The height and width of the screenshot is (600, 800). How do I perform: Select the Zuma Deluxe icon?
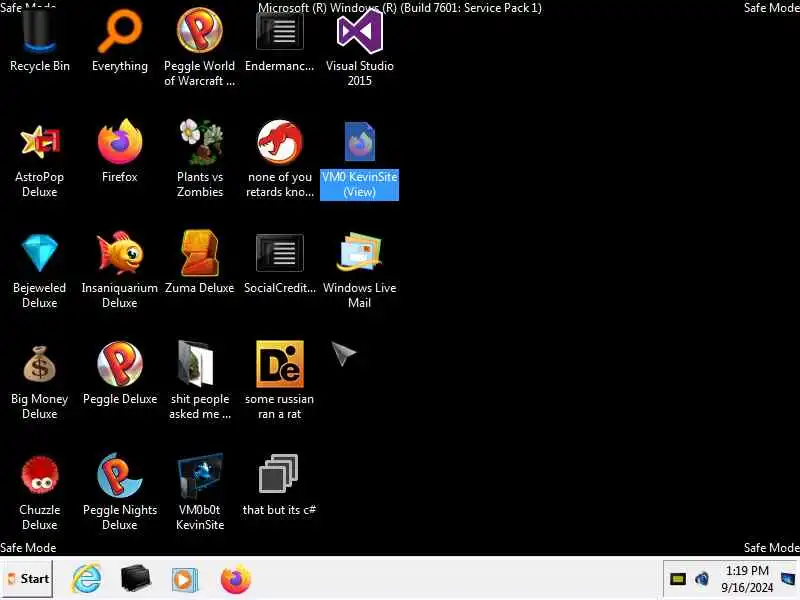click(200, 253)
